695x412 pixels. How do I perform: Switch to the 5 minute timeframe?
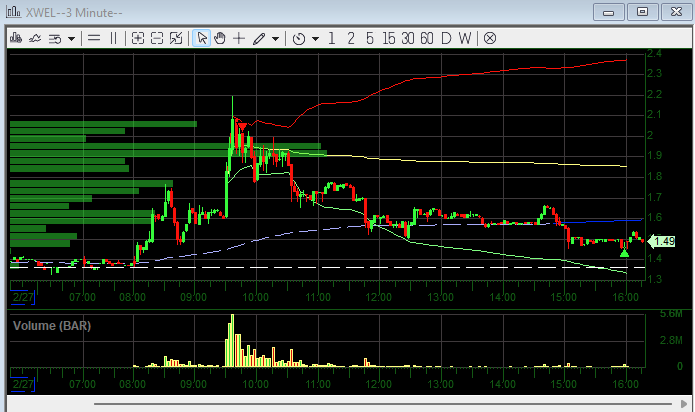(370, 39)
